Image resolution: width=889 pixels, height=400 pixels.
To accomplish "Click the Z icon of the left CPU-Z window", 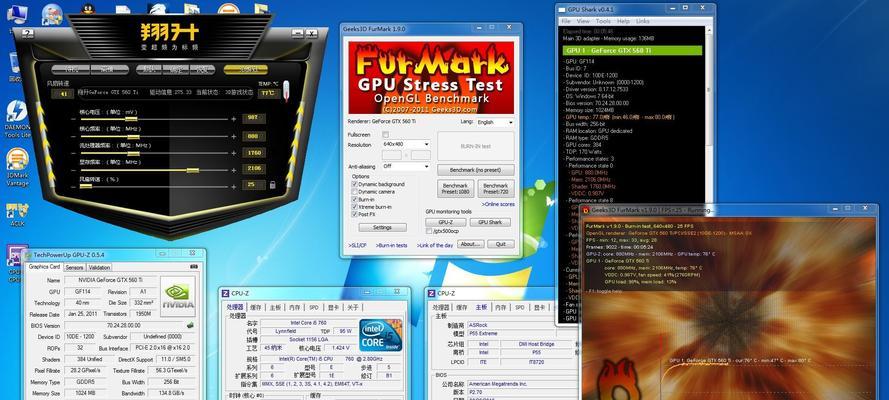I will [x=226, y=293].
